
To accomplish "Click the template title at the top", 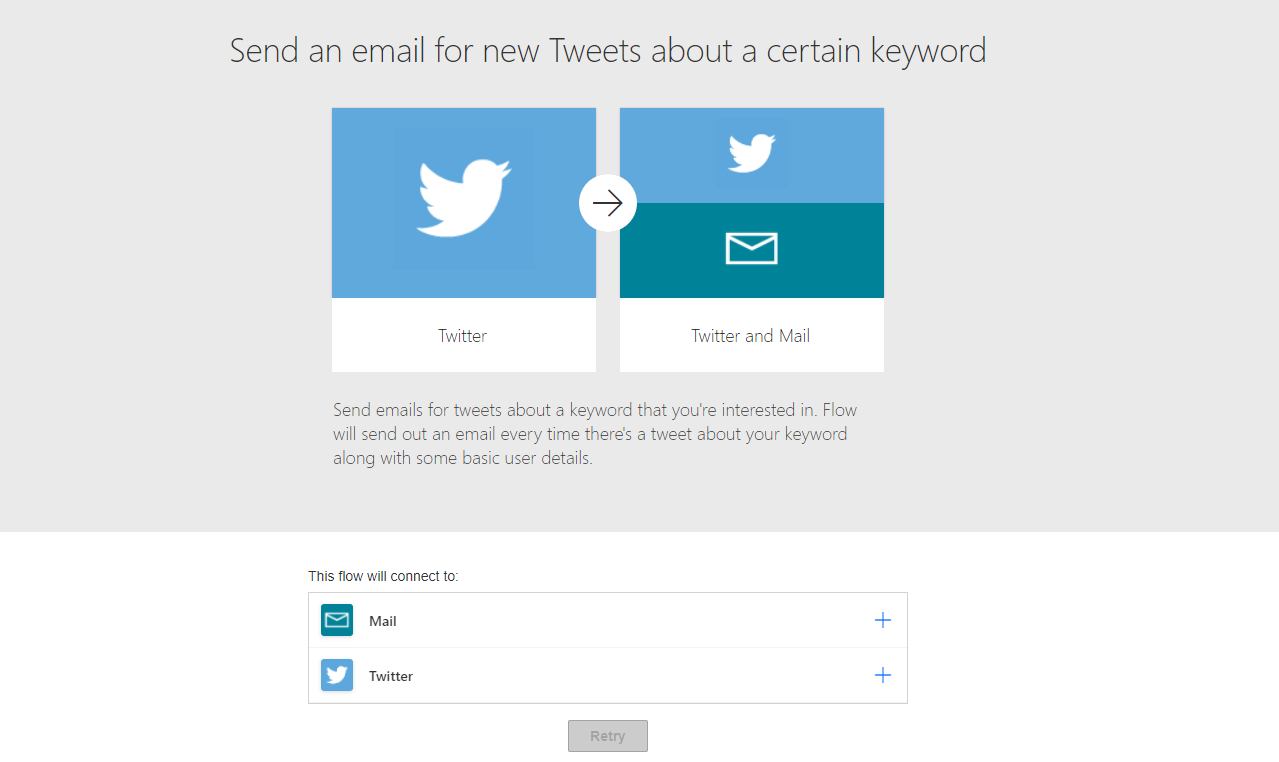I will coord(607,50).
